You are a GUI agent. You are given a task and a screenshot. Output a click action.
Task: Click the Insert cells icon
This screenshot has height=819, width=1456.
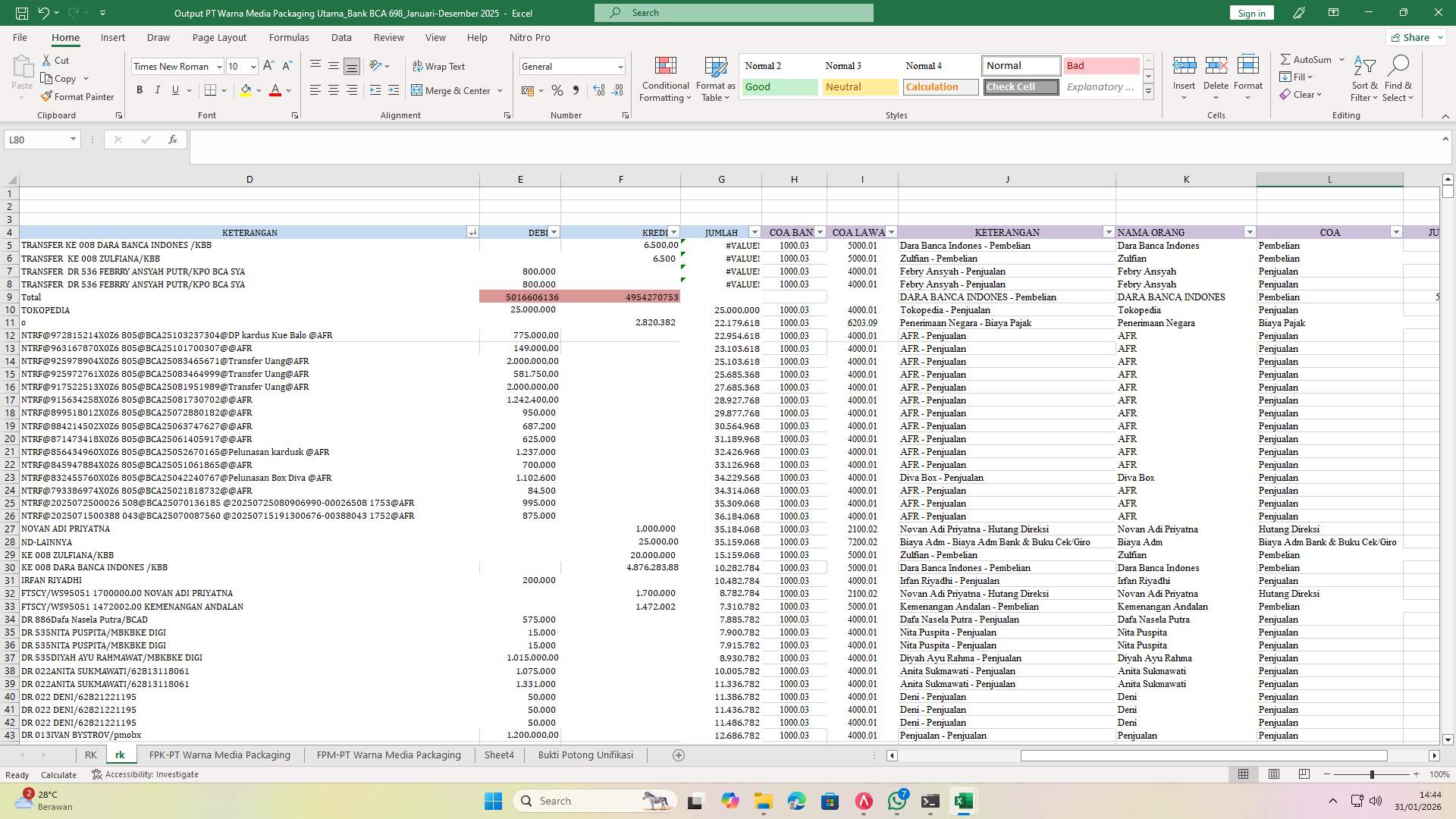tap(1184, 67)
